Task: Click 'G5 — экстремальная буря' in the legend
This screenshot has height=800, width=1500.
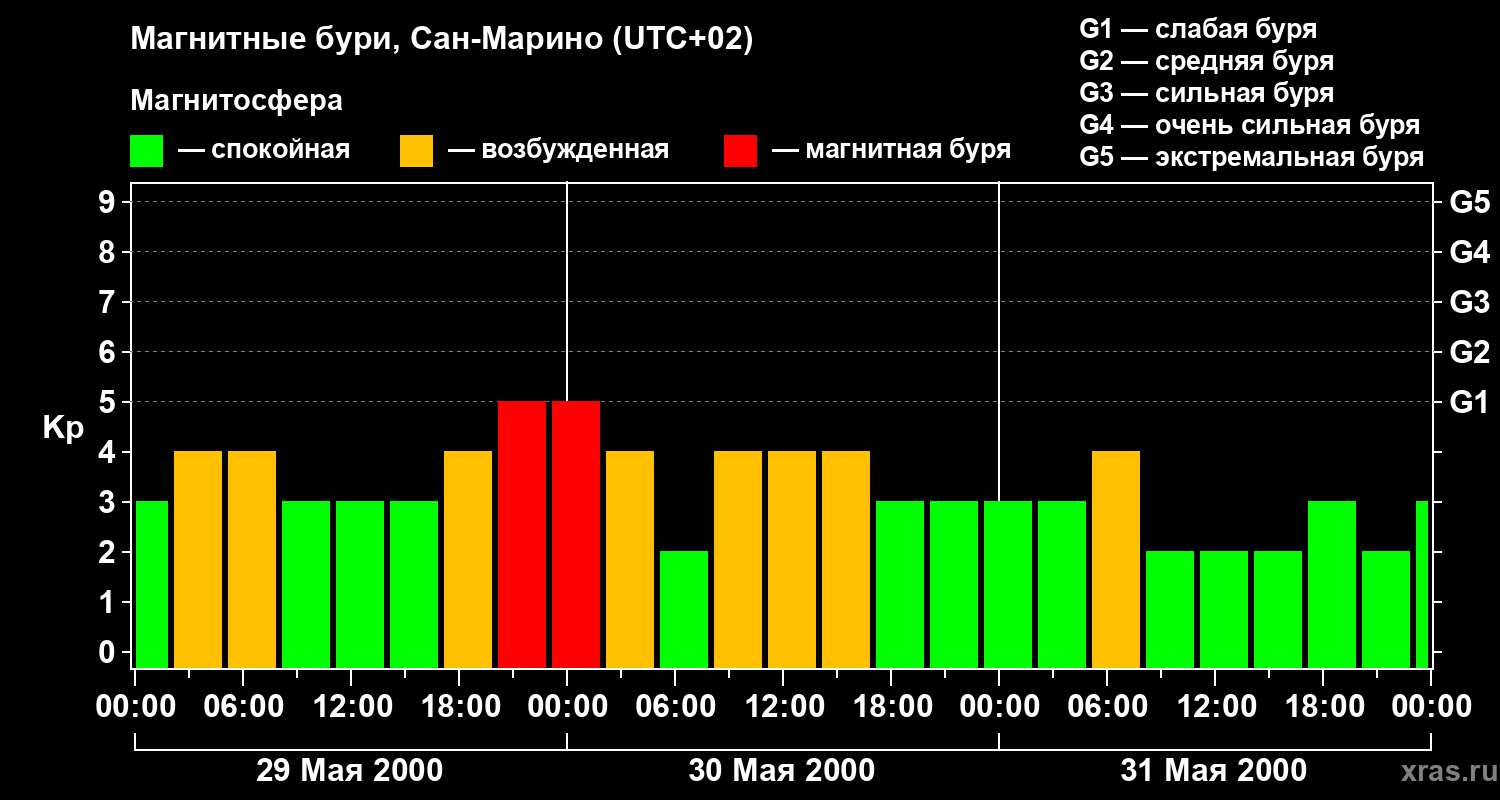Action: (1252, 157)
